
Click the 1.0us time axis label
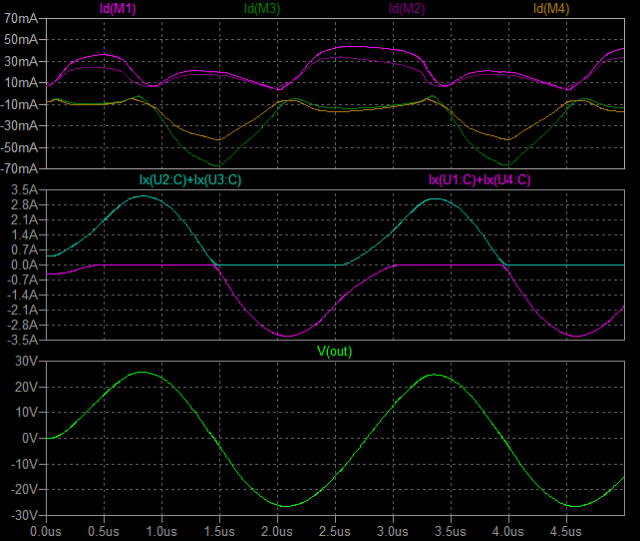point(162,531)
